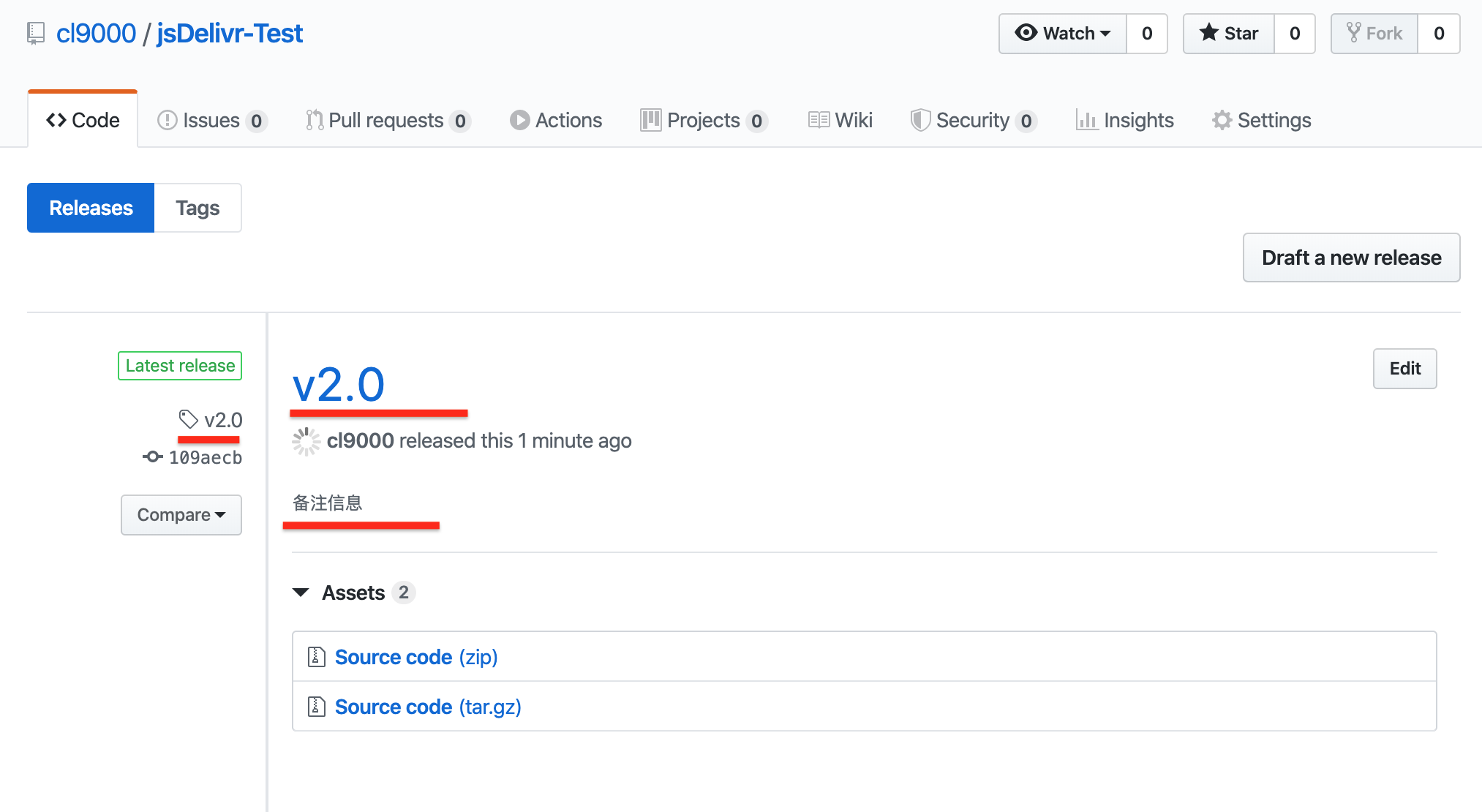1482x812 pixels.
Task: Select the Releases tab button
Action: point(91,208)
